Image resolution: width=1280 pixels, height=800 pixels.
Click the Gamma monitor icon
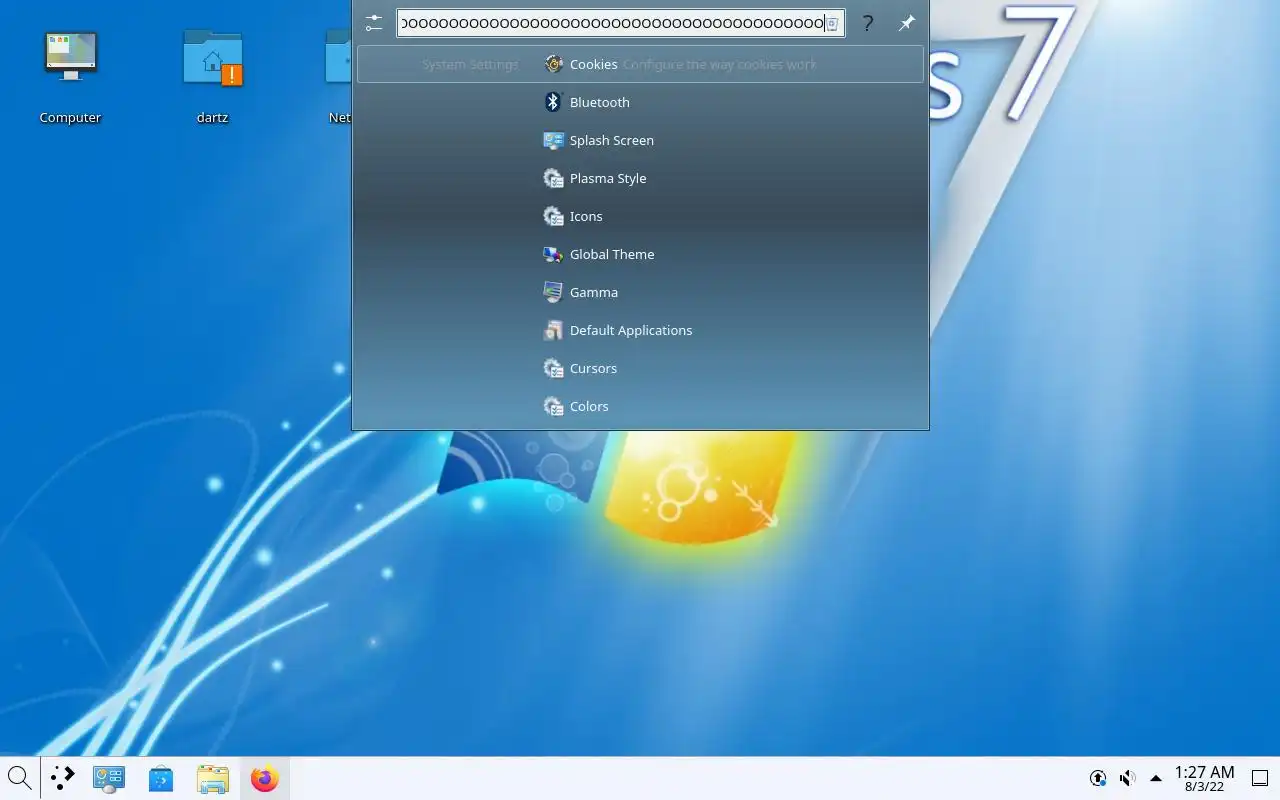pos(553,292)
